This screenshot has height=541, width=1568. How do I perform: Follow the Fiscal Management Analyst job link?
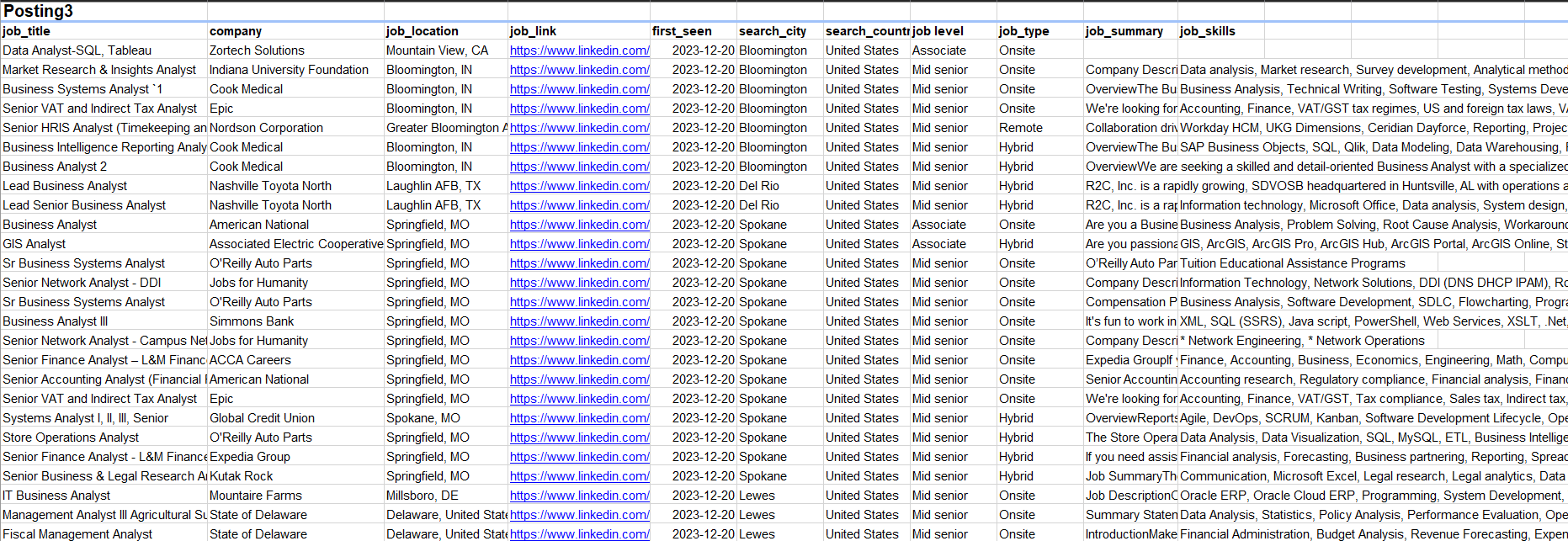579,534
